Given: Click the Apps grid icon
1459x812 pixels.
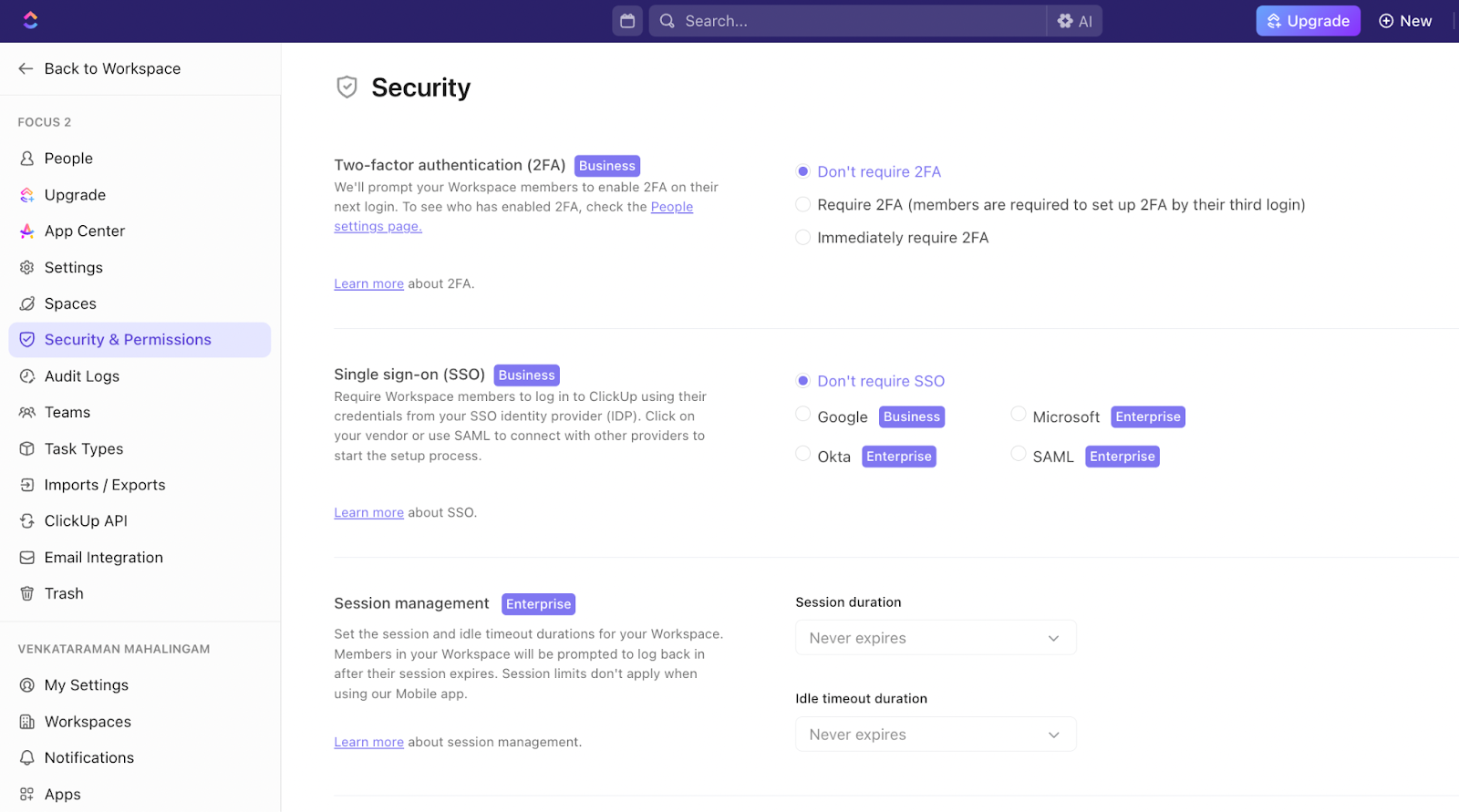Looking at the screenshot, I should [x=27, y=795].
